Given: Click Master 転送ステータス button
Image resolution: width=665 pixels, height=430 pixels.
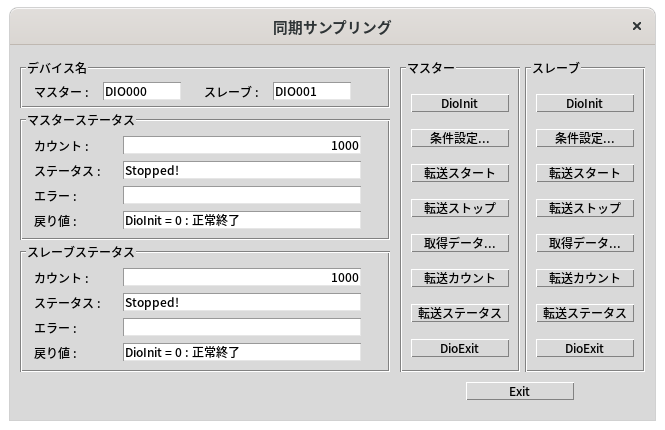Looking at the screenshot, I should pyautogui.click(x=459, y=313).
